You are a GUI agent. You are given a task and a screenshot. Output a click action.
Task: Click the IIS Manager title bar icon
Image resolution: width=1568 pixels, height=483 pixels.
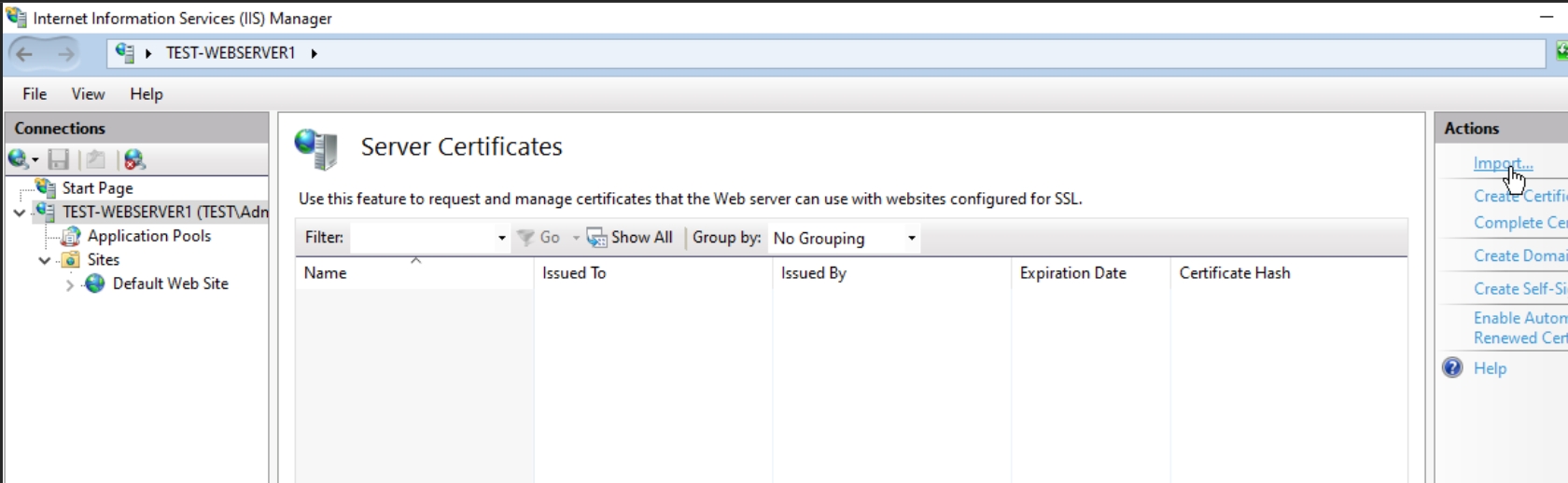pyautogui.click(x=16, y=18)
